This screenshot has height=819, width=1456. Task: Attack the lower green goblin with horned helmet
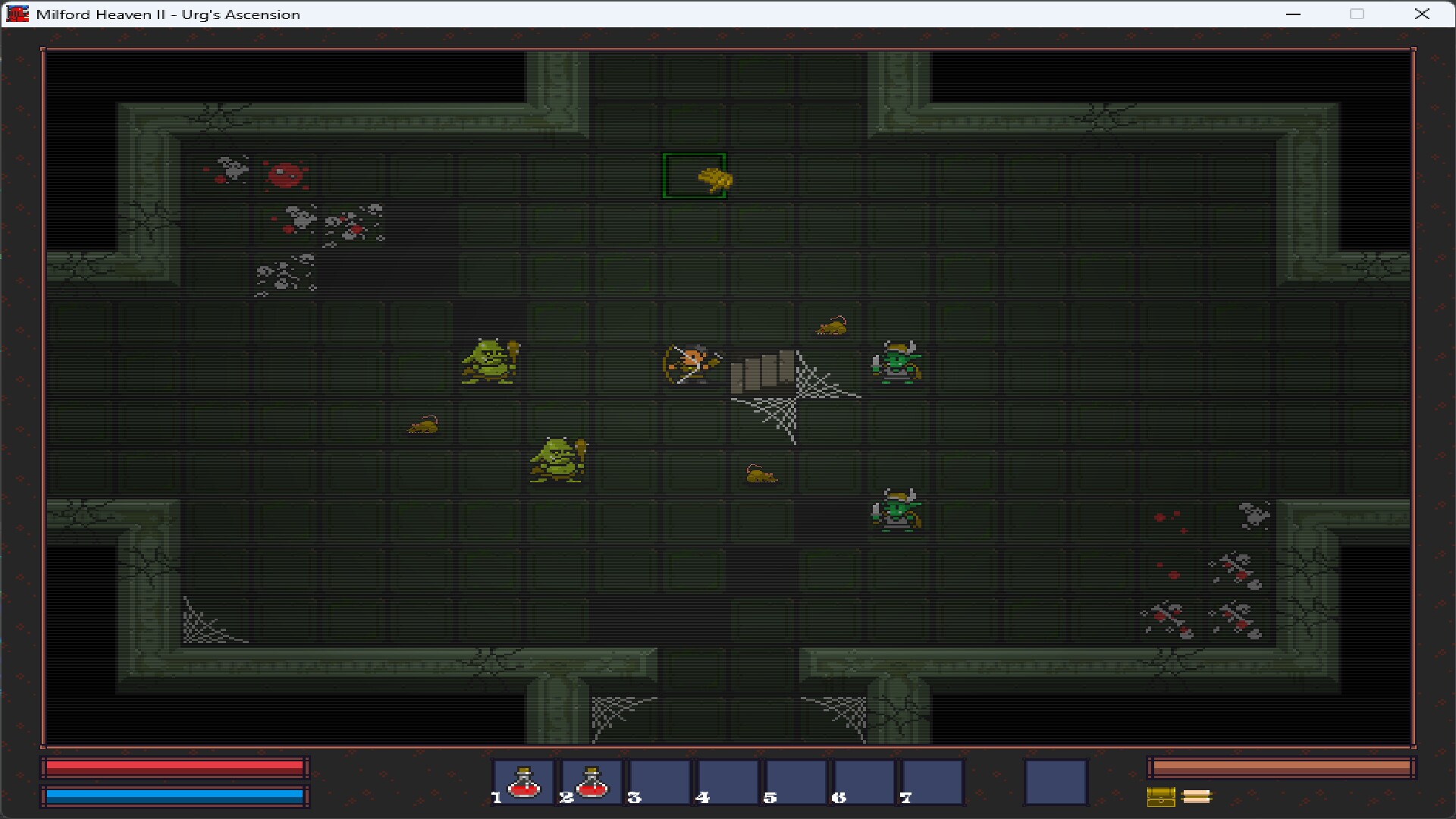[897, 510]
